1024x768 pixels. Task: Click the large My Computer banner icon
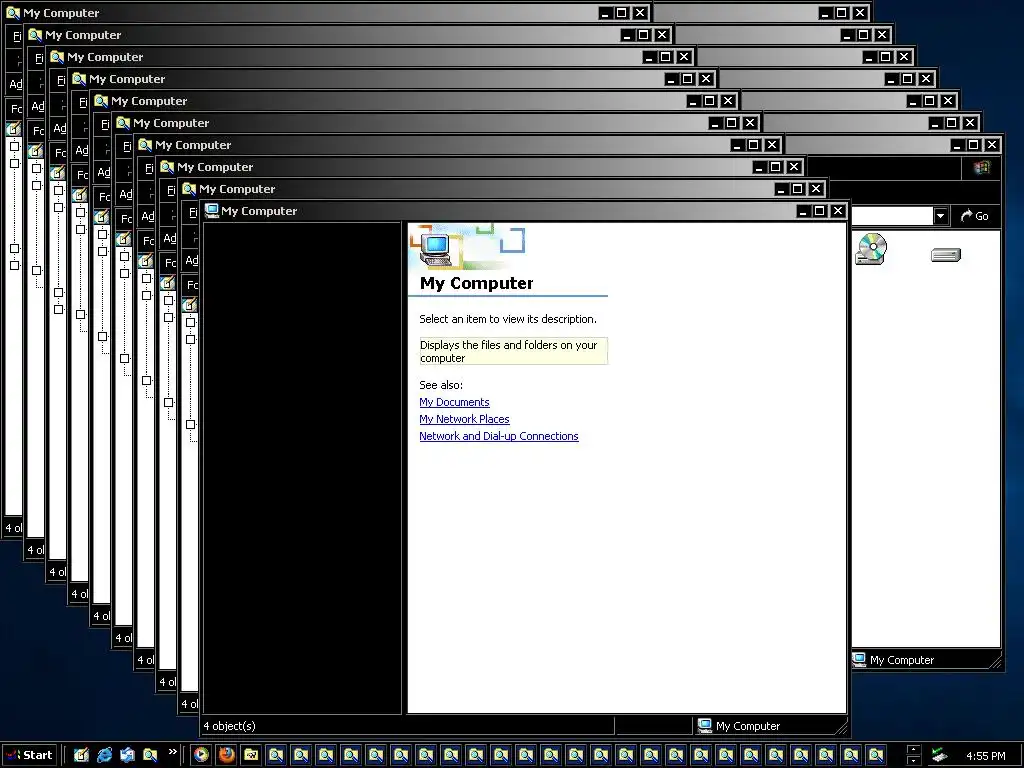click(436, 249)
